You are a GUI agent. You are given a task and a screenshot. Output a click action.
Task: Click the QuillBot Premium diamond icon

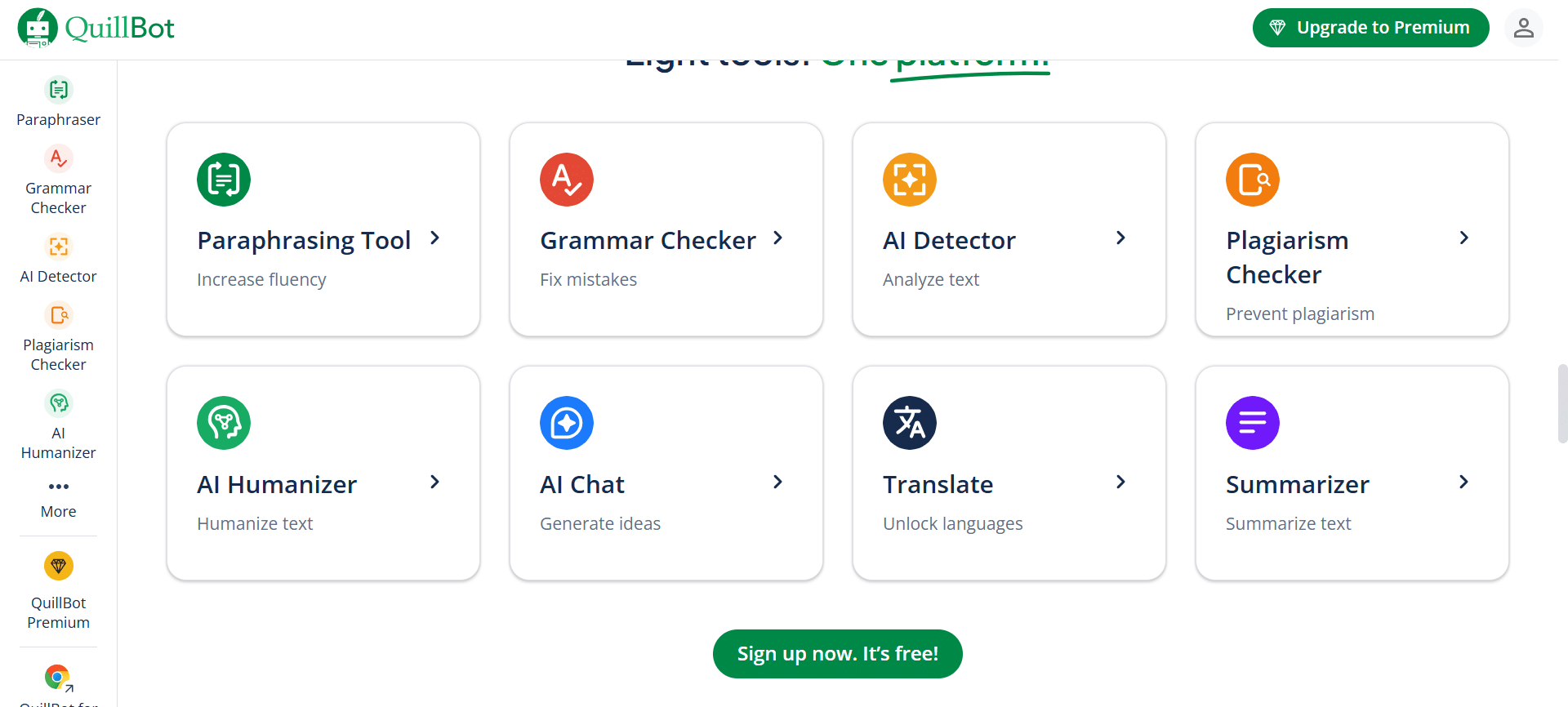pyautogui.click(x=58, y=566)
